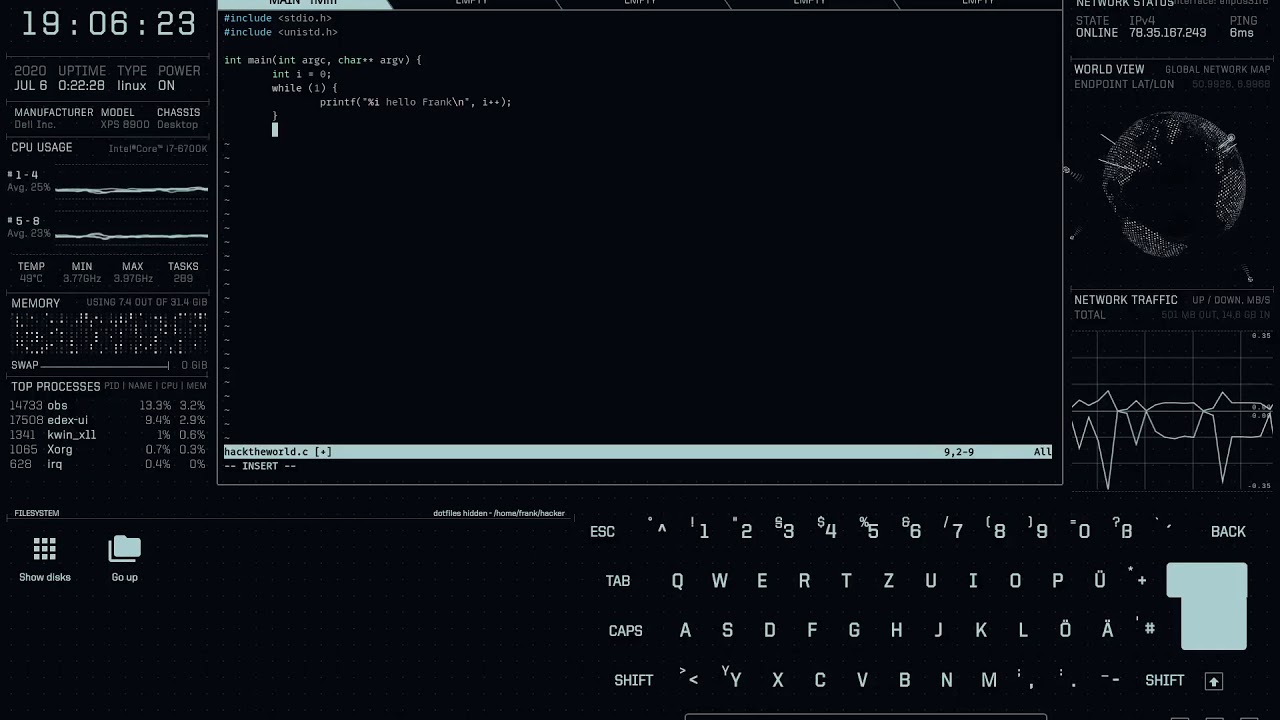The width and height of the screenshot is (1280, 720).
Task: Select the irq process row
Action: click(x=108, y=464)
